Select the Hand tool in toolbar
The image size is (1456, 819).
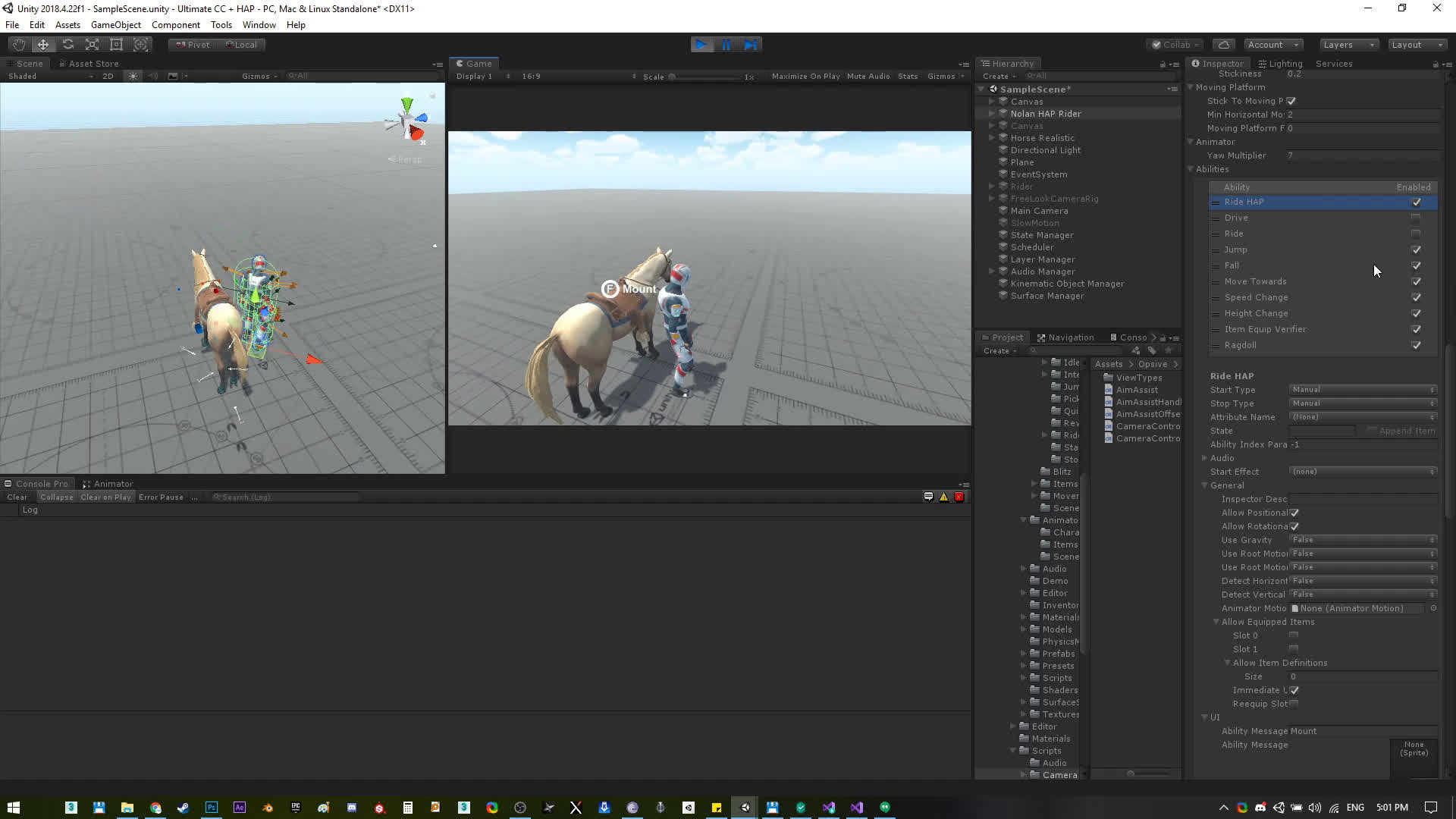coord(19,45)
